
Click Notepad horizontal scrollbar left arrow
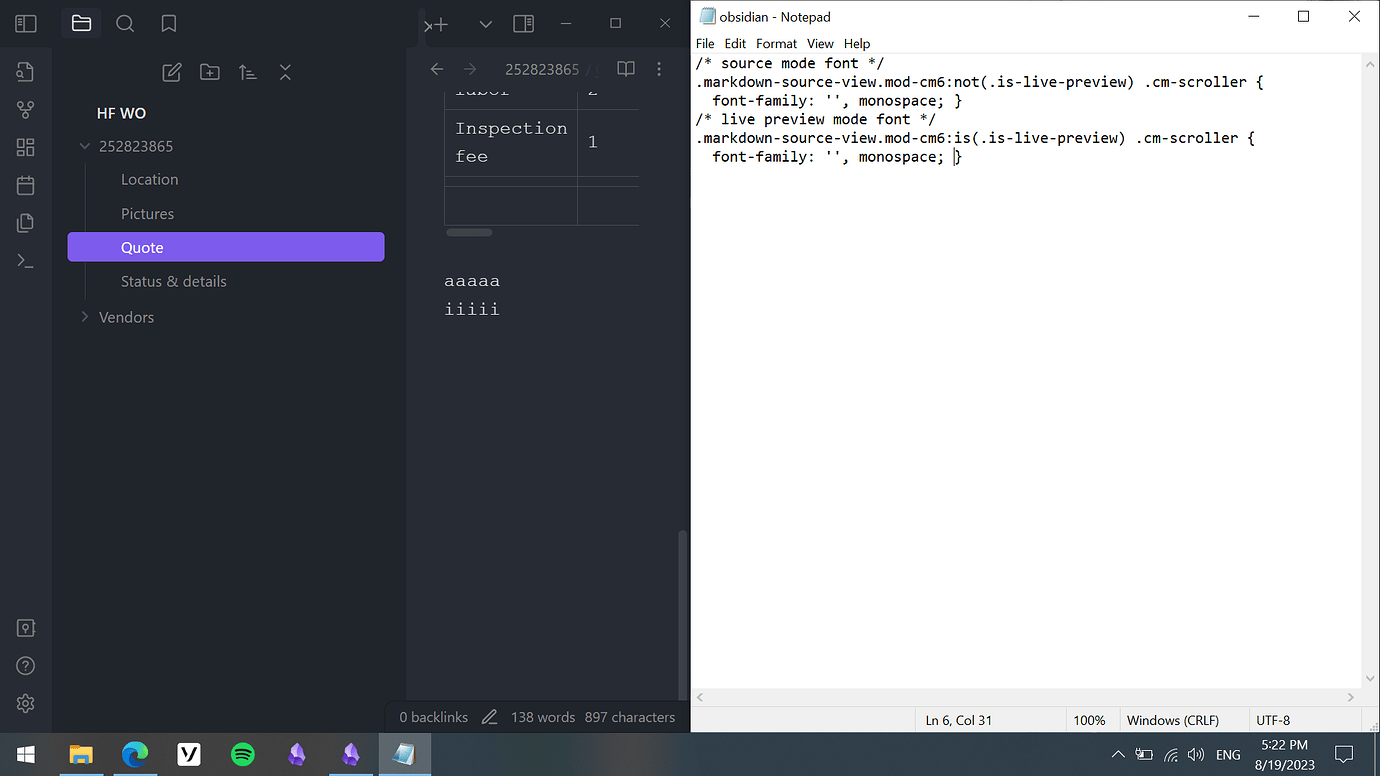700,697
